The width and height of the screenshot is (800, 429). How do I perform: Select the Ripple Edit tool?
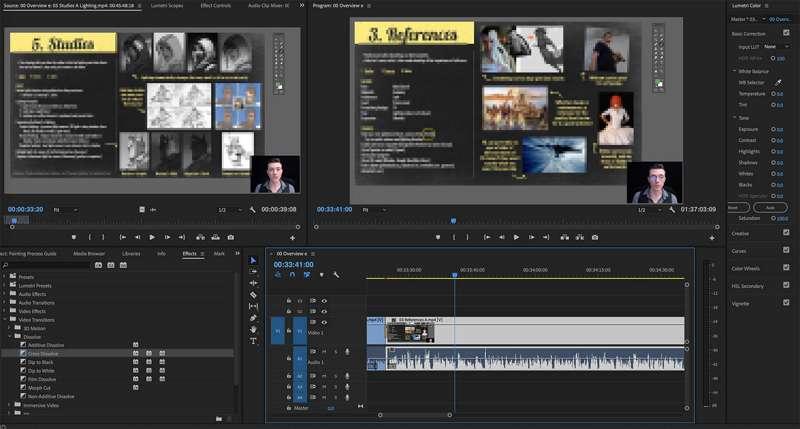[253, 283]
